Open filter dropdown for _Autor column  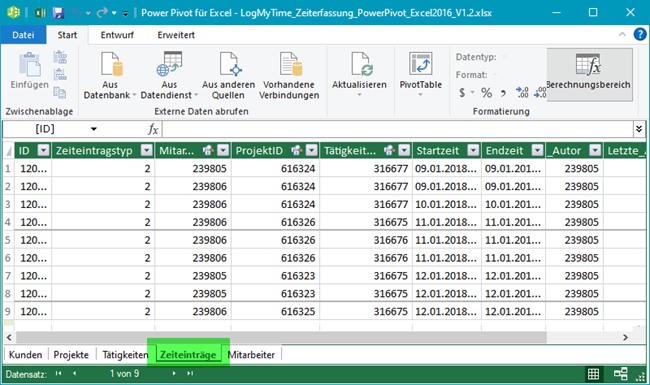click(595, 150)
